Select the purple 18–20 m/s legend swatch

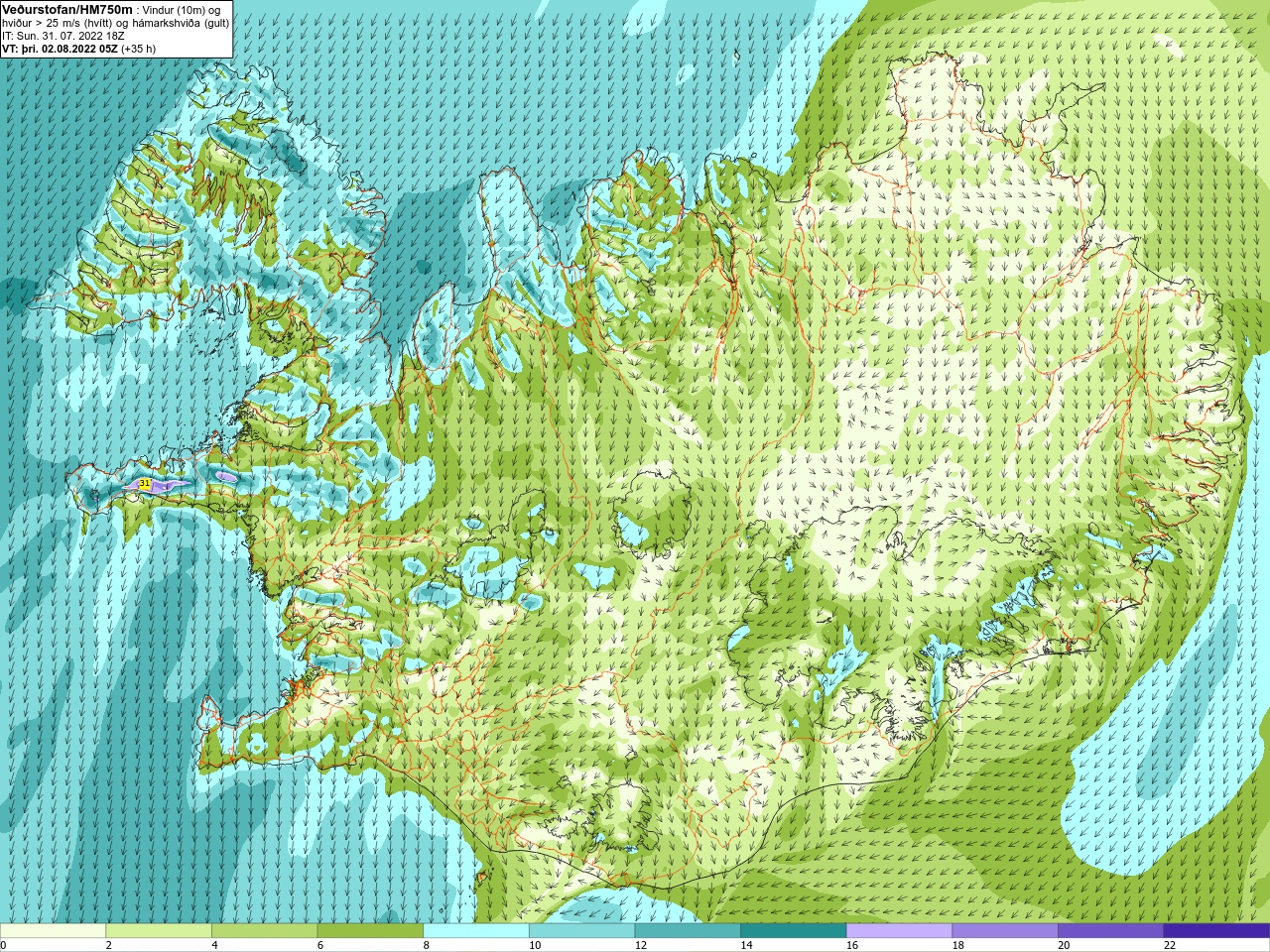[1005, 931]
